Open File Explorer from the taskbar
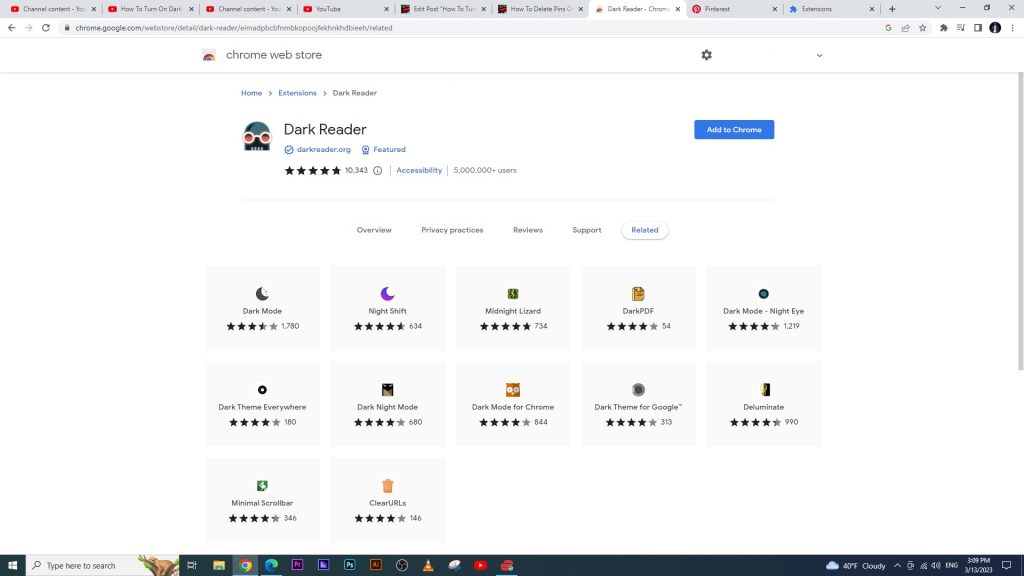 (x=219, y=565)
